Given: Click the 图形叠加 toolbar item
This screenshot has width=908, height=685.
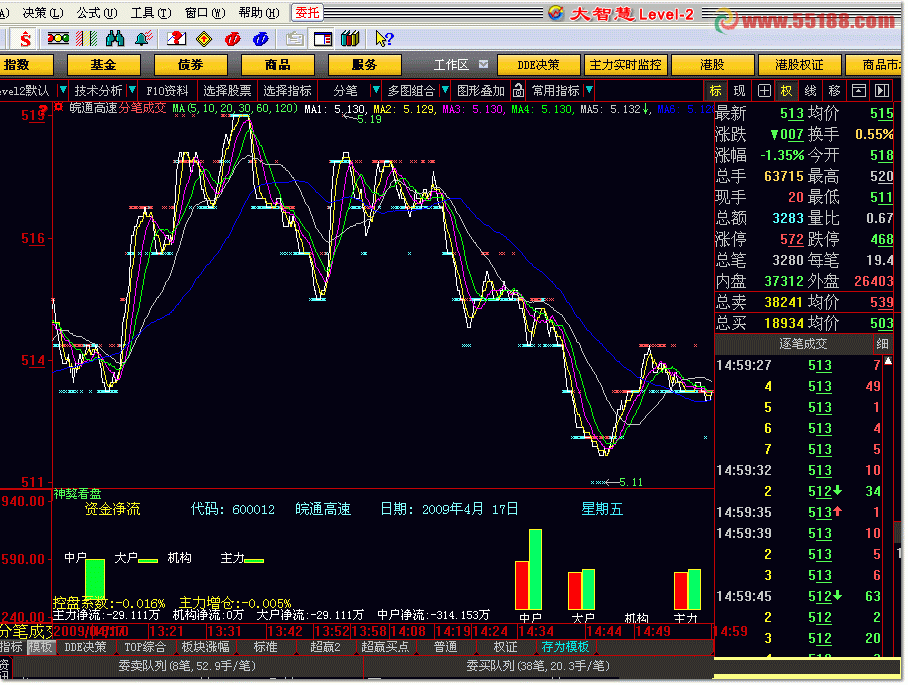Looking at the screenshot, I should (481, 91).
